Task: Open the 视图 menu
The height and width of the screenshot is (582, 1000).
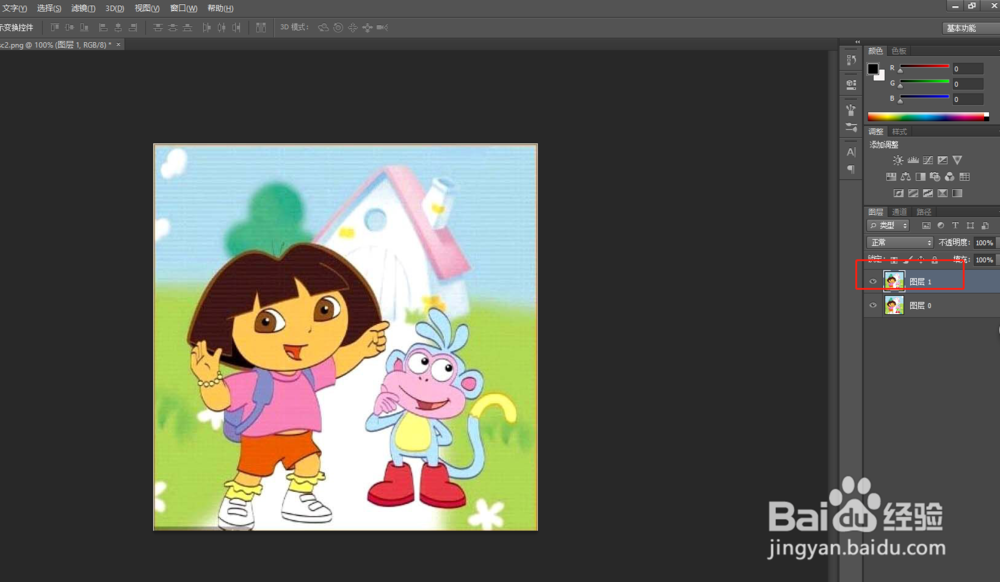Action: click(147, 8)
